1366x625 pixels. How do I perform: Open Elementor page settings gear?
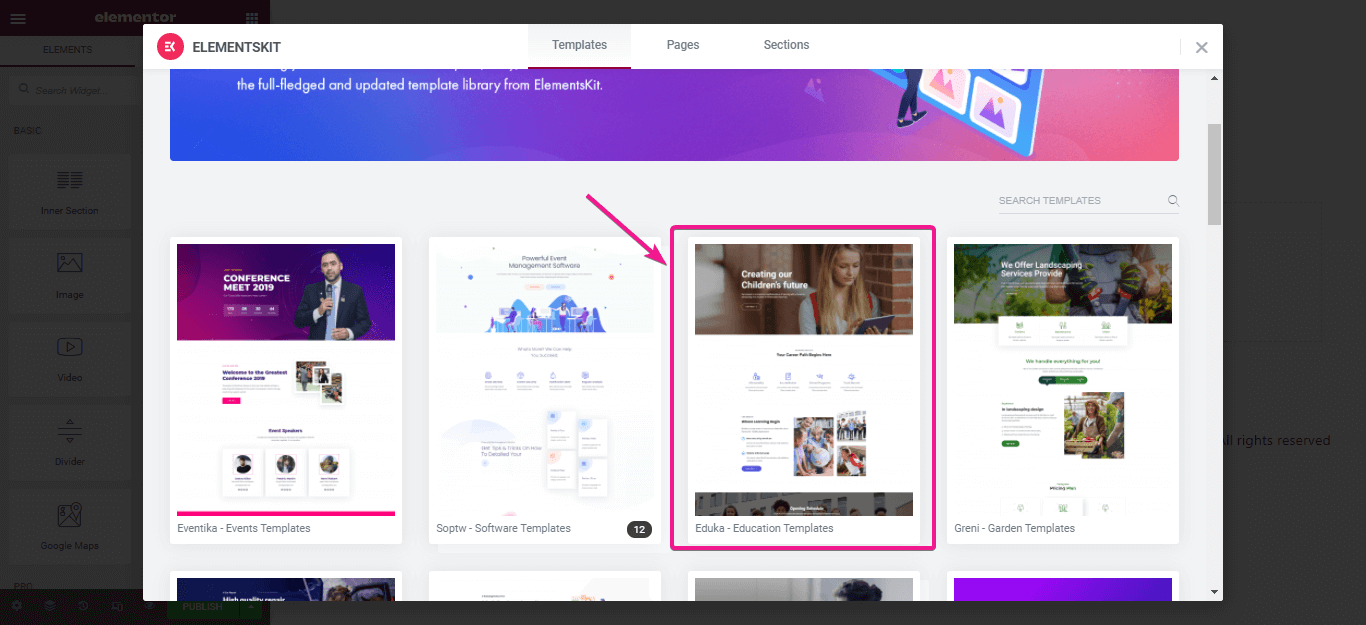click(16, 606)
